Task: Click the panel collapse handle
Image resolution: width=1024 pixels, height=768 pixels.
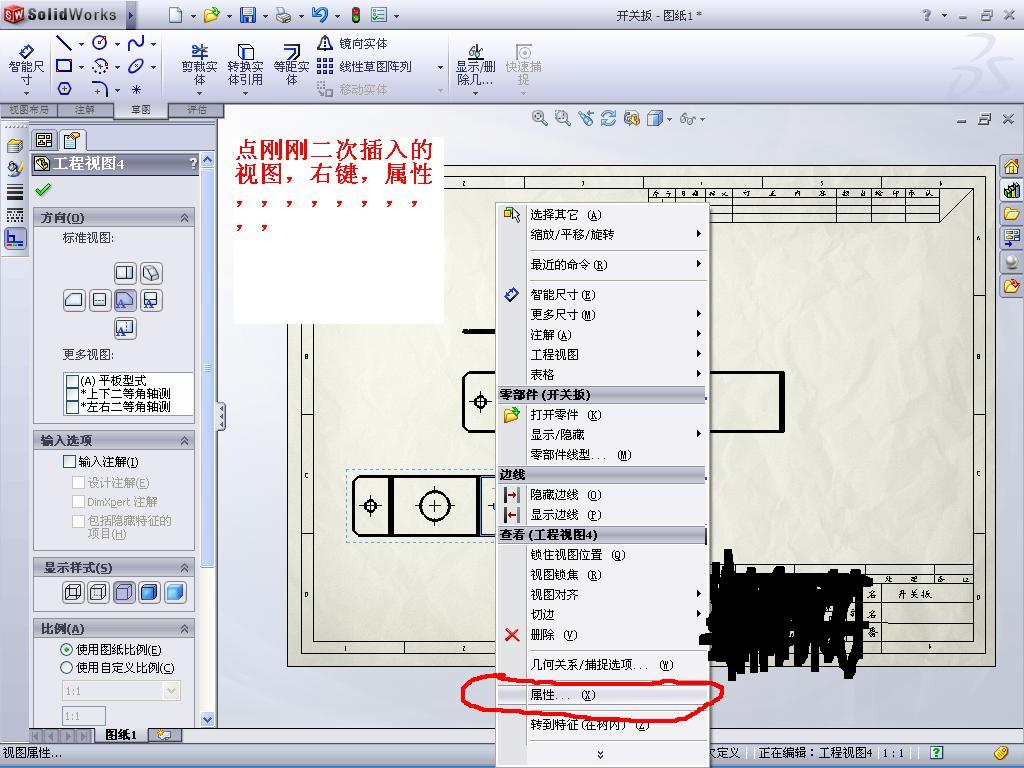Action: 221,416
